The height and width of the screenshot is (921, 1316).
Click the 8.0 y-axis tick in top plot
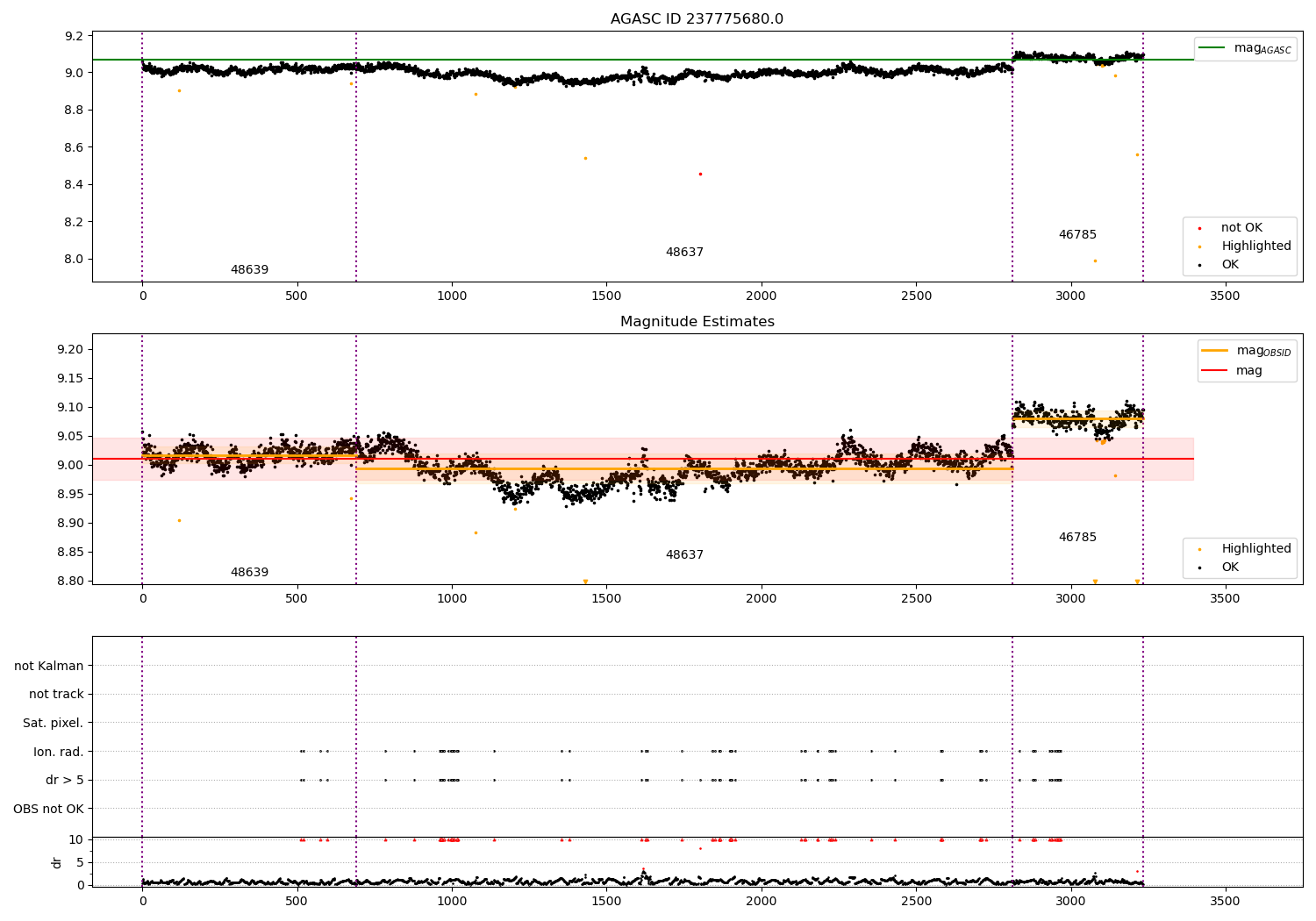75,259
